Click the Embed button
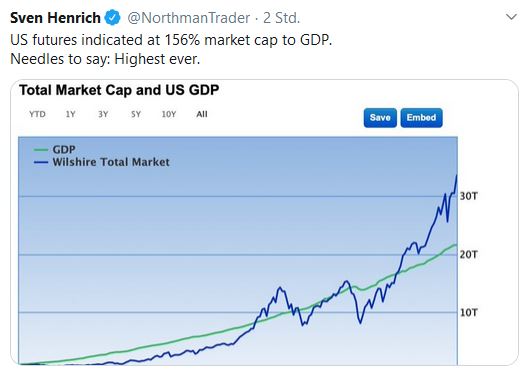 421,118
